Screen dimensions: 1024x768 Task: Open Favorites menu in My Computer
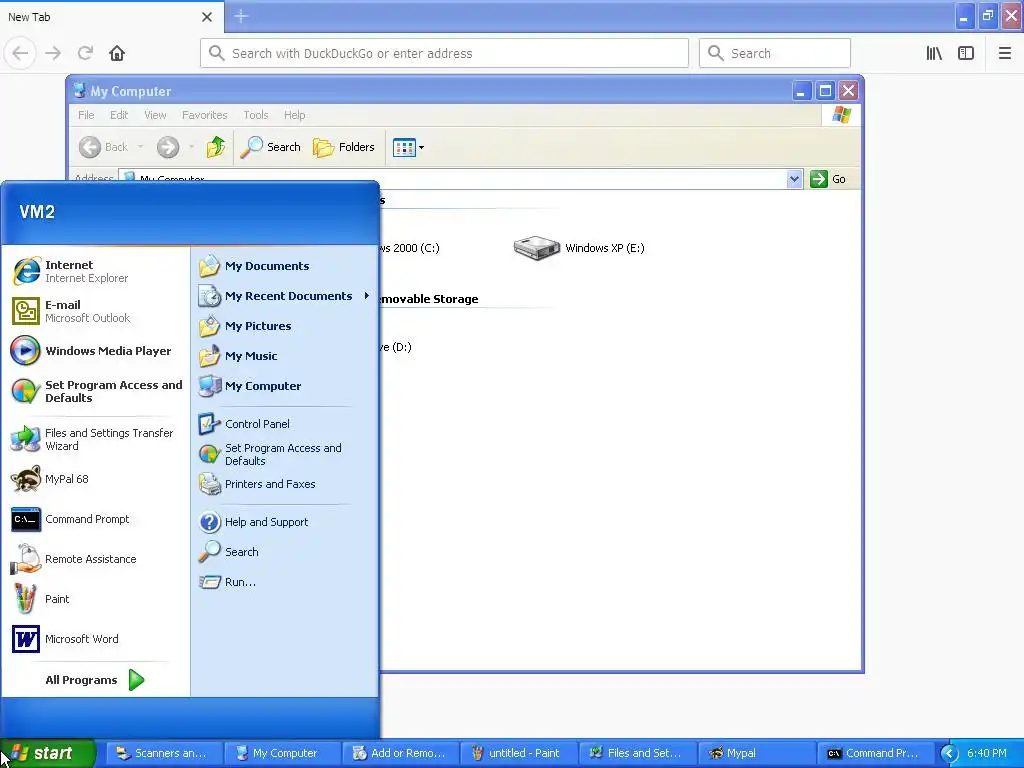(204, 115)
